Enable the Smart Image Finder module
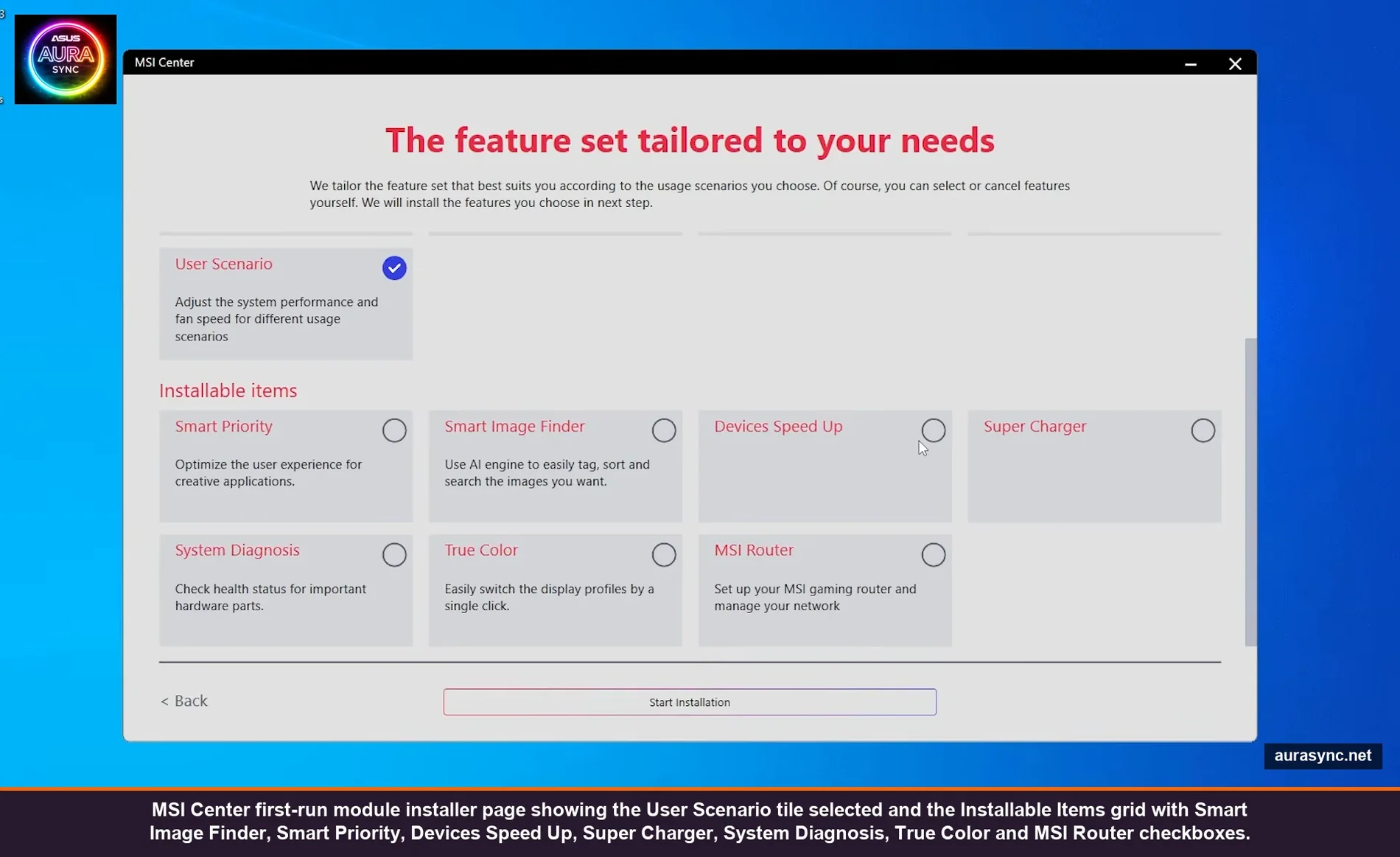Screen dimensions: 1400x857 pyautogui.click(x=664, y=430)
